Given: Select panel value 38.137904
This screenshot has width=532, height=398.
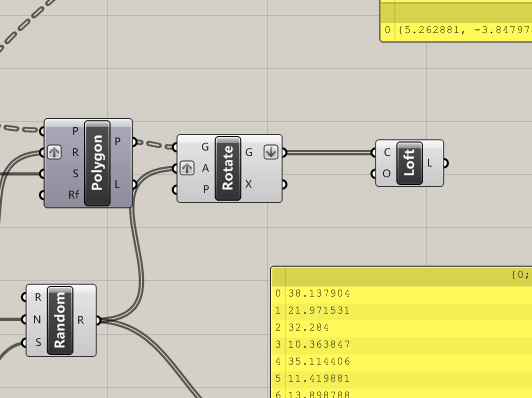Looking at the screenshot, I should point(319,293).
